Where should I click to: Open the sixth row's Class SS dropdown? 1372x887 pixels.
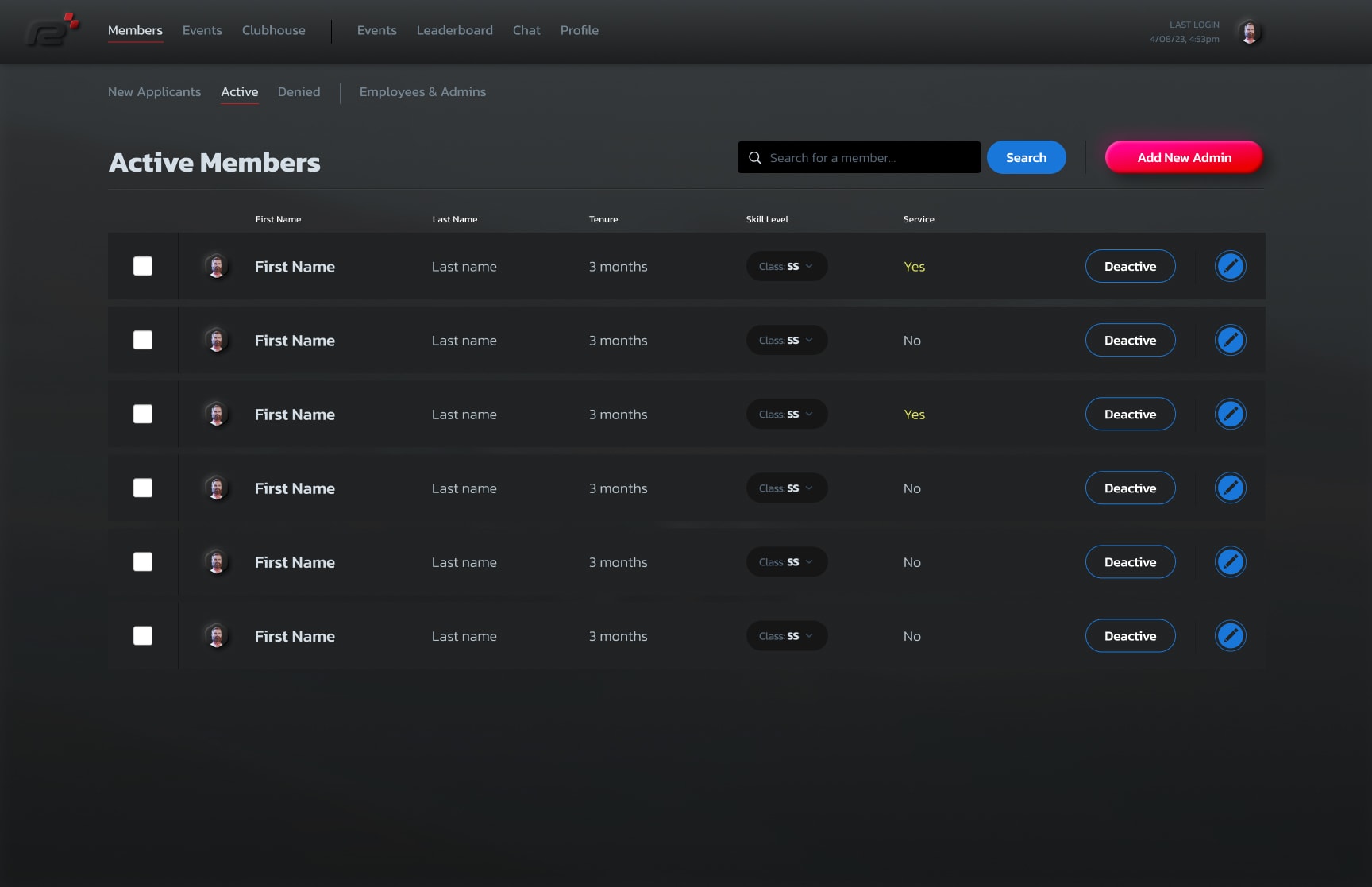click(x=787, y=635)
